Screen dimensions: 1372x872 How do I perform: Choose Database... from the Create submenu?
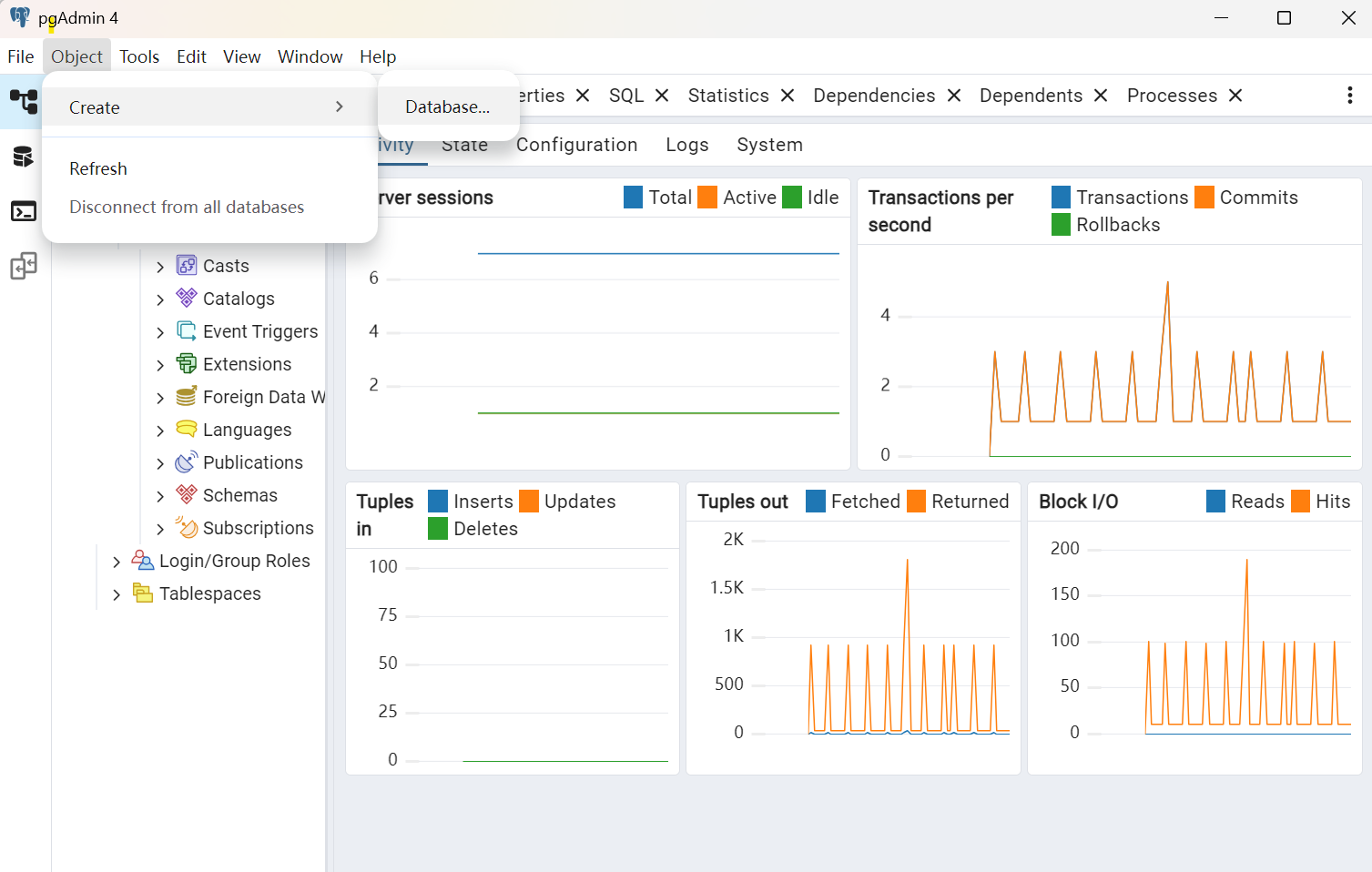[x=448, y=106]
